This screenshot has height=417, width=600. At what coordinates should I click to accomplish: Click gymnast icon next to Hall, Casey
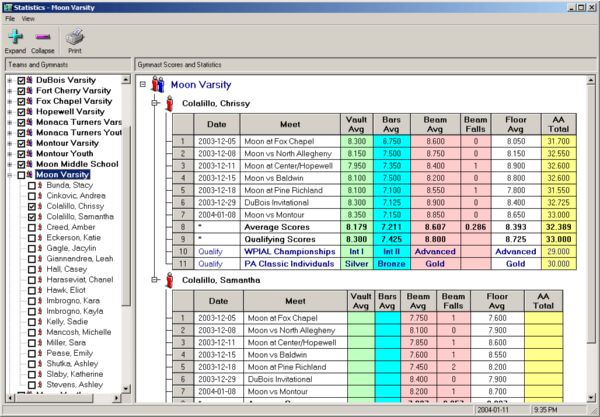click(x=40, y=269)
